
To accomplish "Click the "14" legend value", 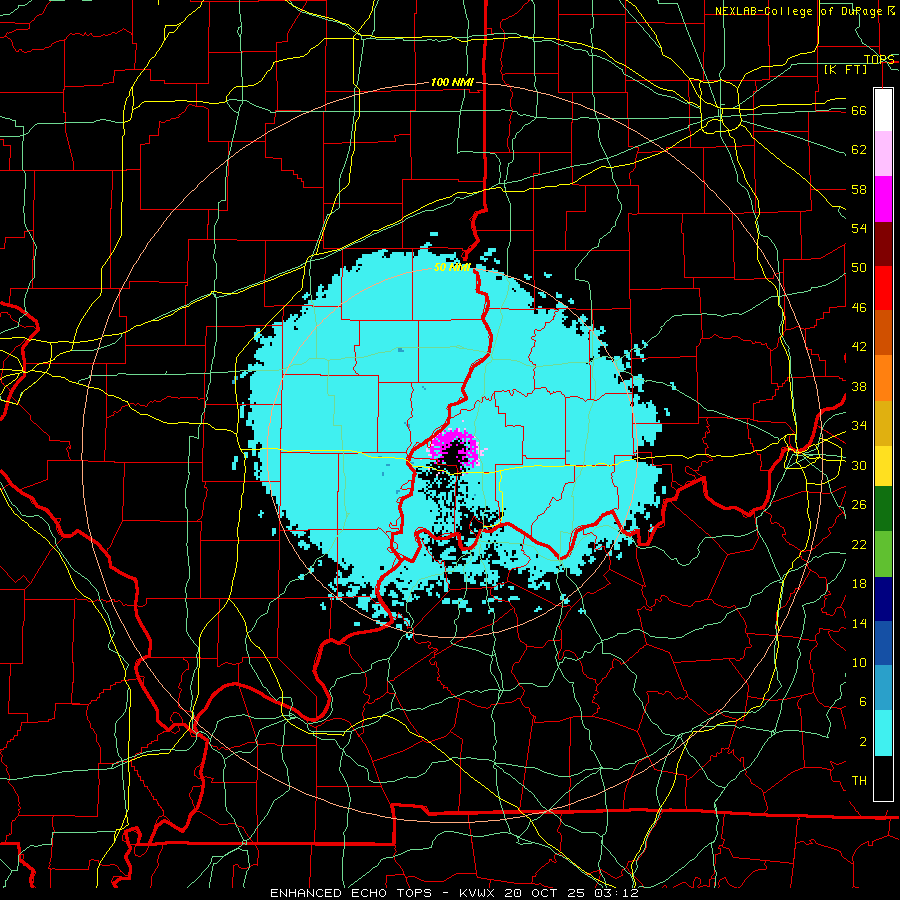I will [859, 623].
